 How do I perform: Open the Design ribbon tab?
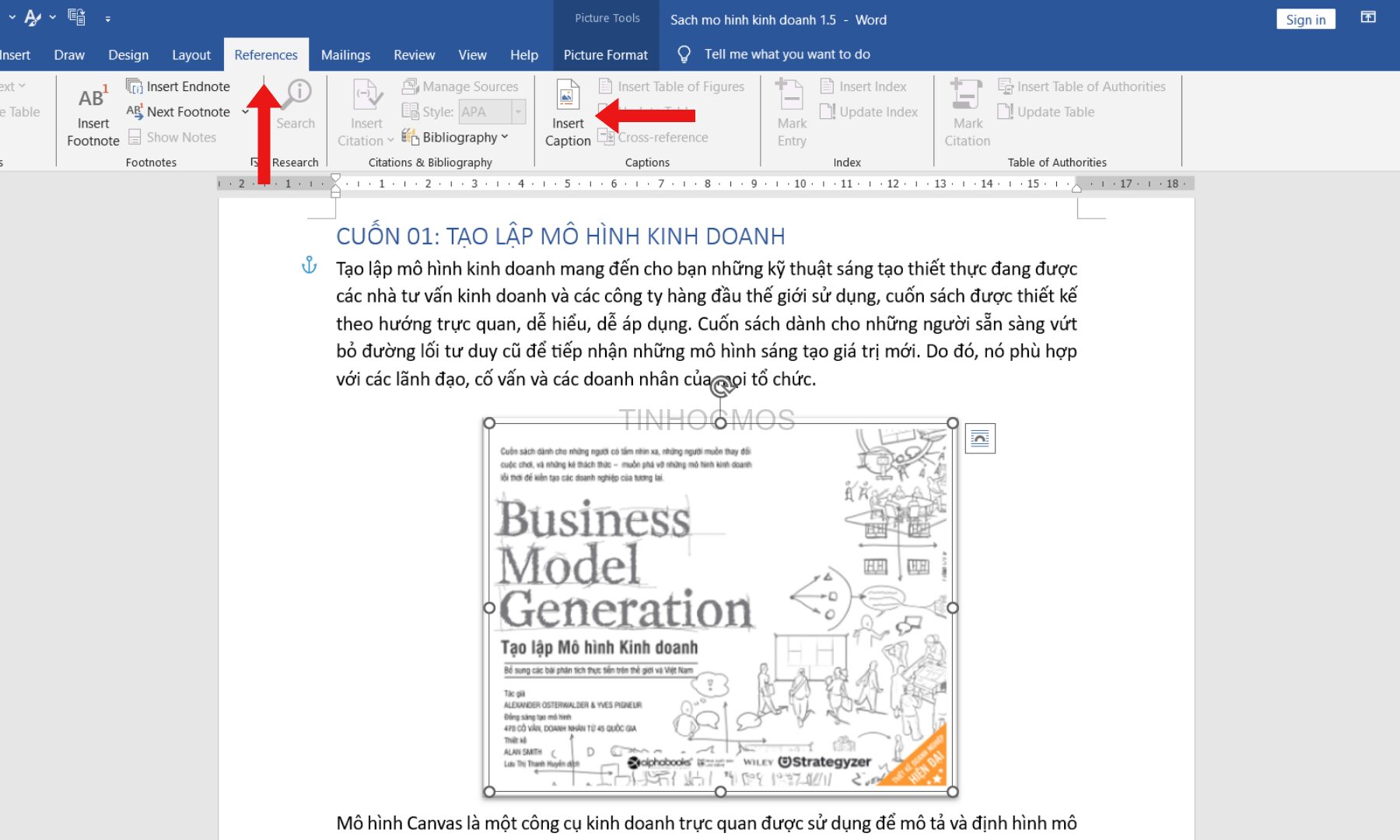(x=128, y=54)
